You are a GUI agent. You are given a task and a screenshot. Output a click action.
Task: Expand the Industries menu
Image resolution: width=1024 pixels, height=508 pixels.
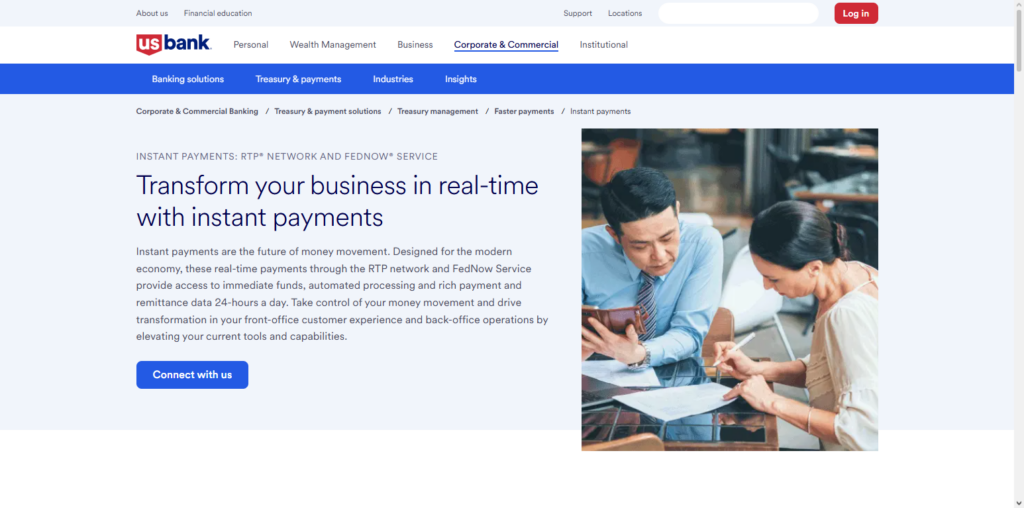tap(393, 79)
